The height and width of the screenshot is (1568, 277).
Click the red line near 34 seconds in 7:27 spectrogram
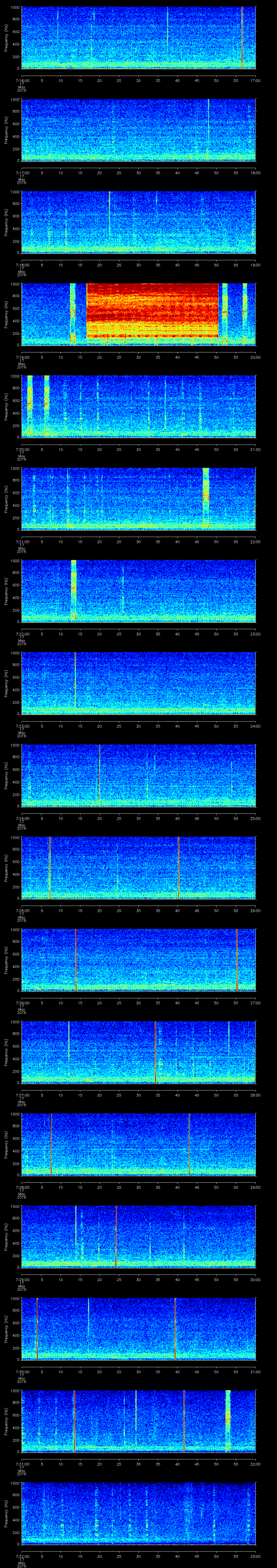(156, 1052)
